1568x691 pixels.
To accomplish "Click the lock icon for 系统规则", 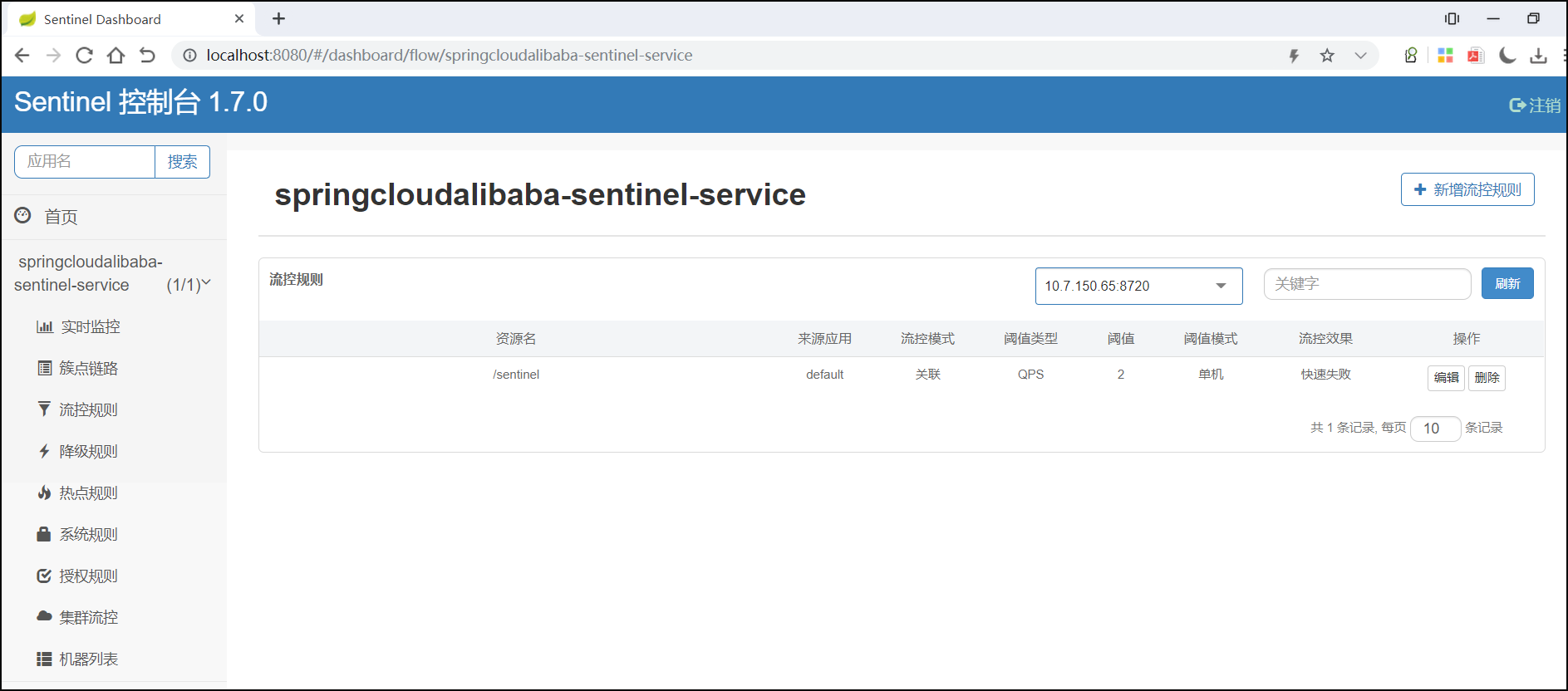I will [x=44, y=534].
